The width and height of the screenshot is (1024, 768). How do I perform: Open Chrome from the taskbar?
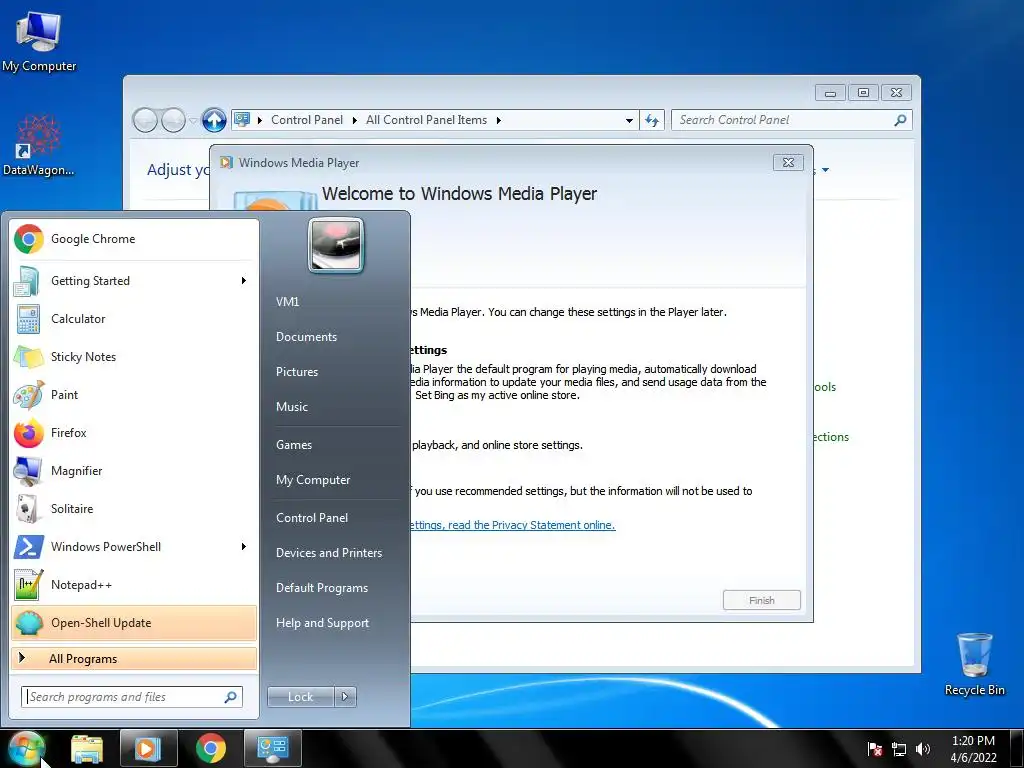[x=210, y=748]
